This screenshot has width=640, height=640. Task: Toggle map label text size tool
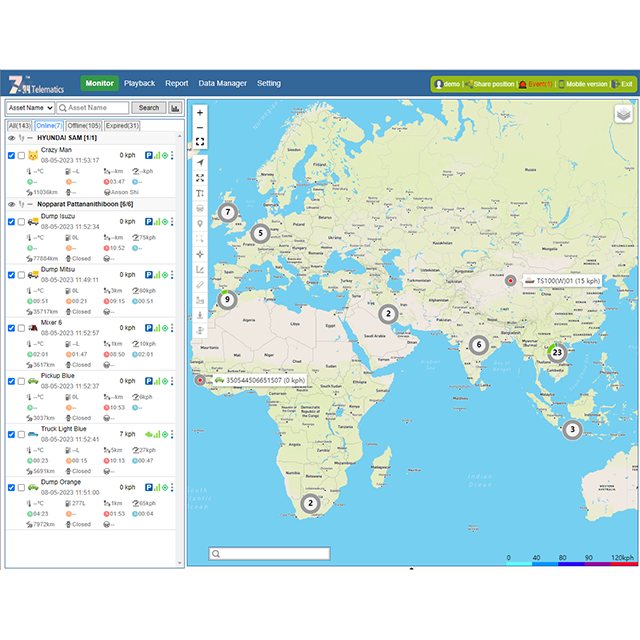point(200,193)
